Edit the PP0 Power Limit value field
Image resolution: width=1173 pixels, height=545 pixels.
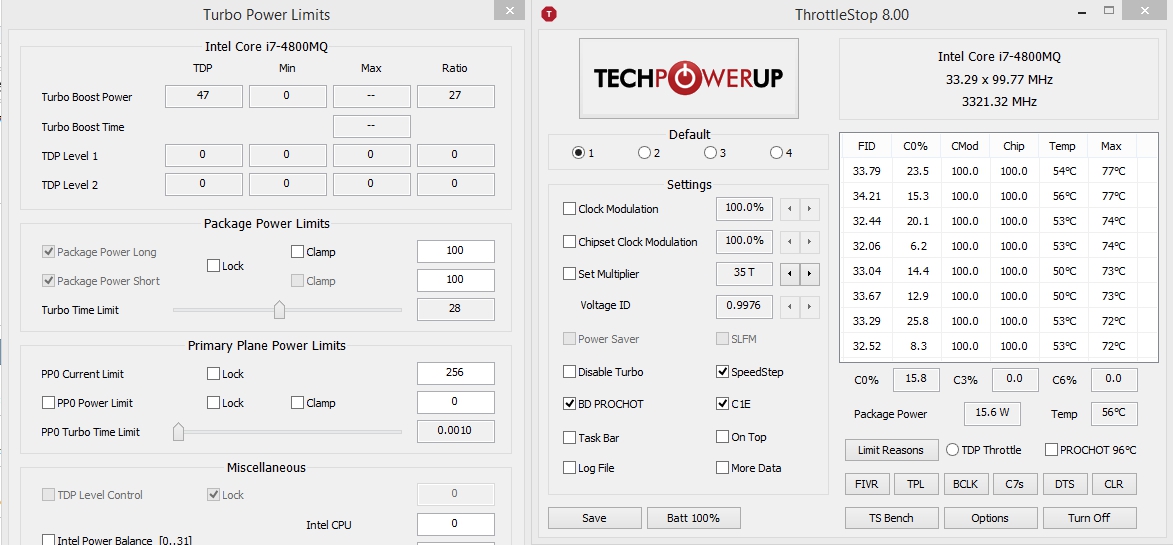pyautogui.click(x=456, y=402)
